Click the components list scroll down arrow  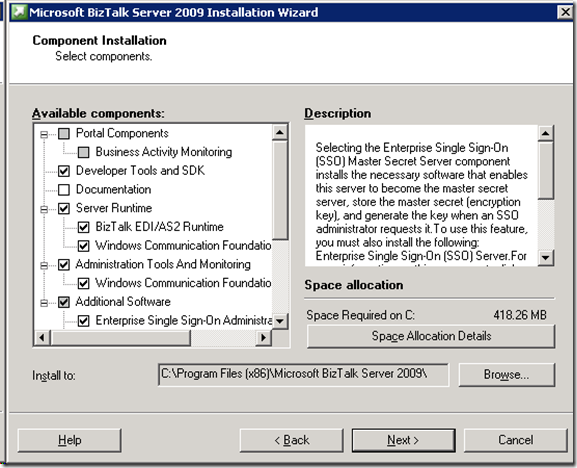[x=280, y=321]
